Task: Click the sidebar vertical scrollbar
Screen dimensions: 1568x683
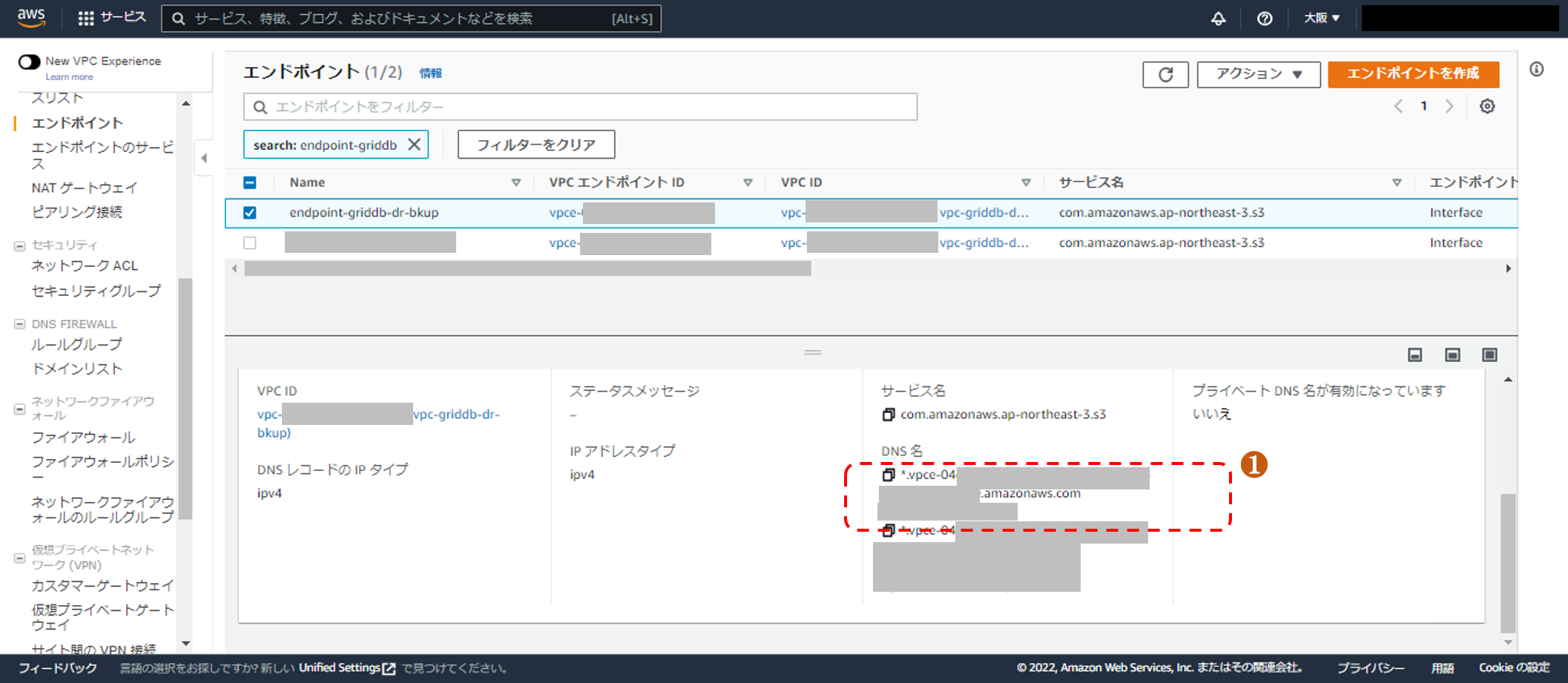Action: pos(185,398)
